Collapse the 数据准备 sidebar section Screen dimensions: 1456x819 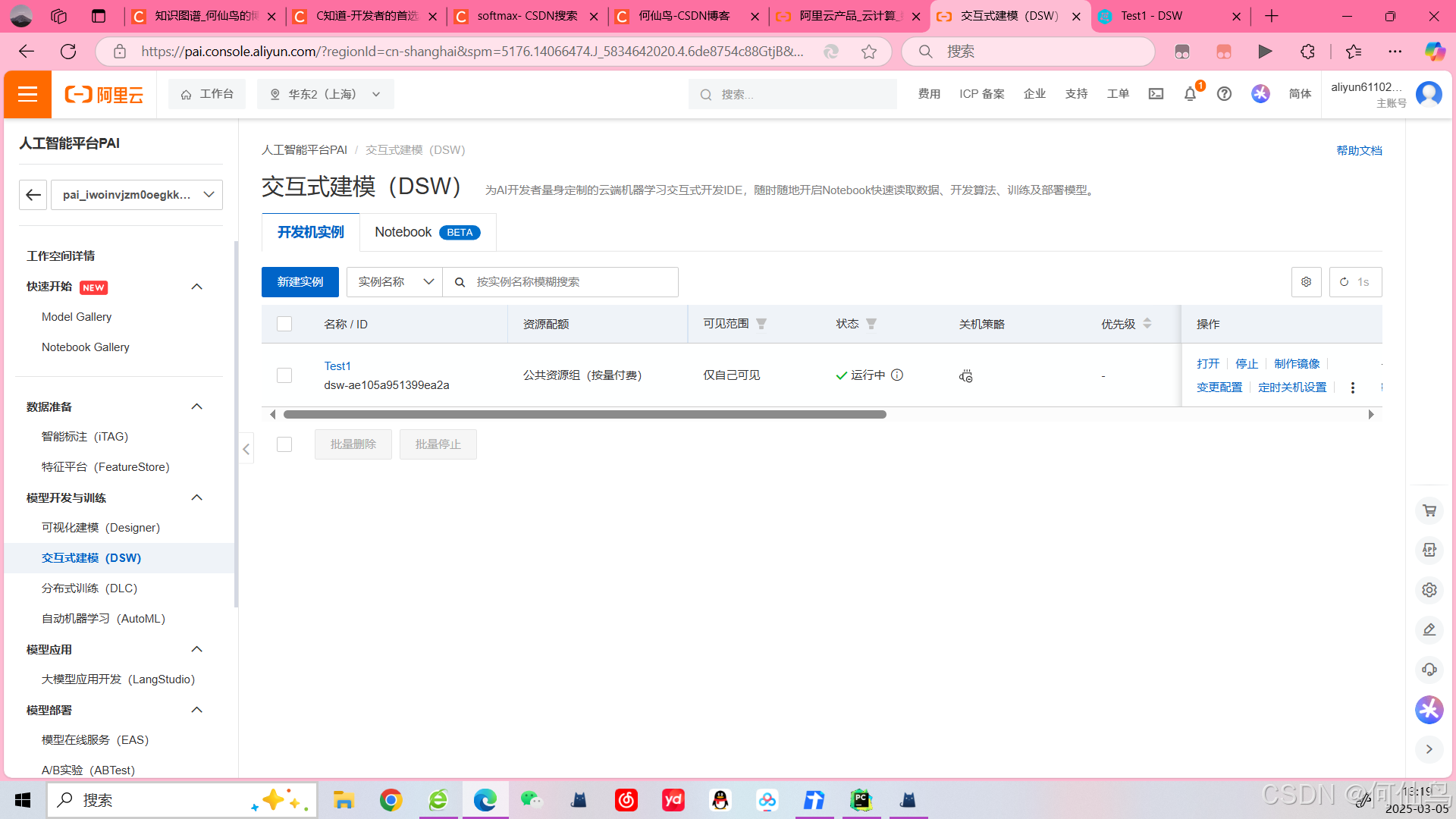point(196,406)
